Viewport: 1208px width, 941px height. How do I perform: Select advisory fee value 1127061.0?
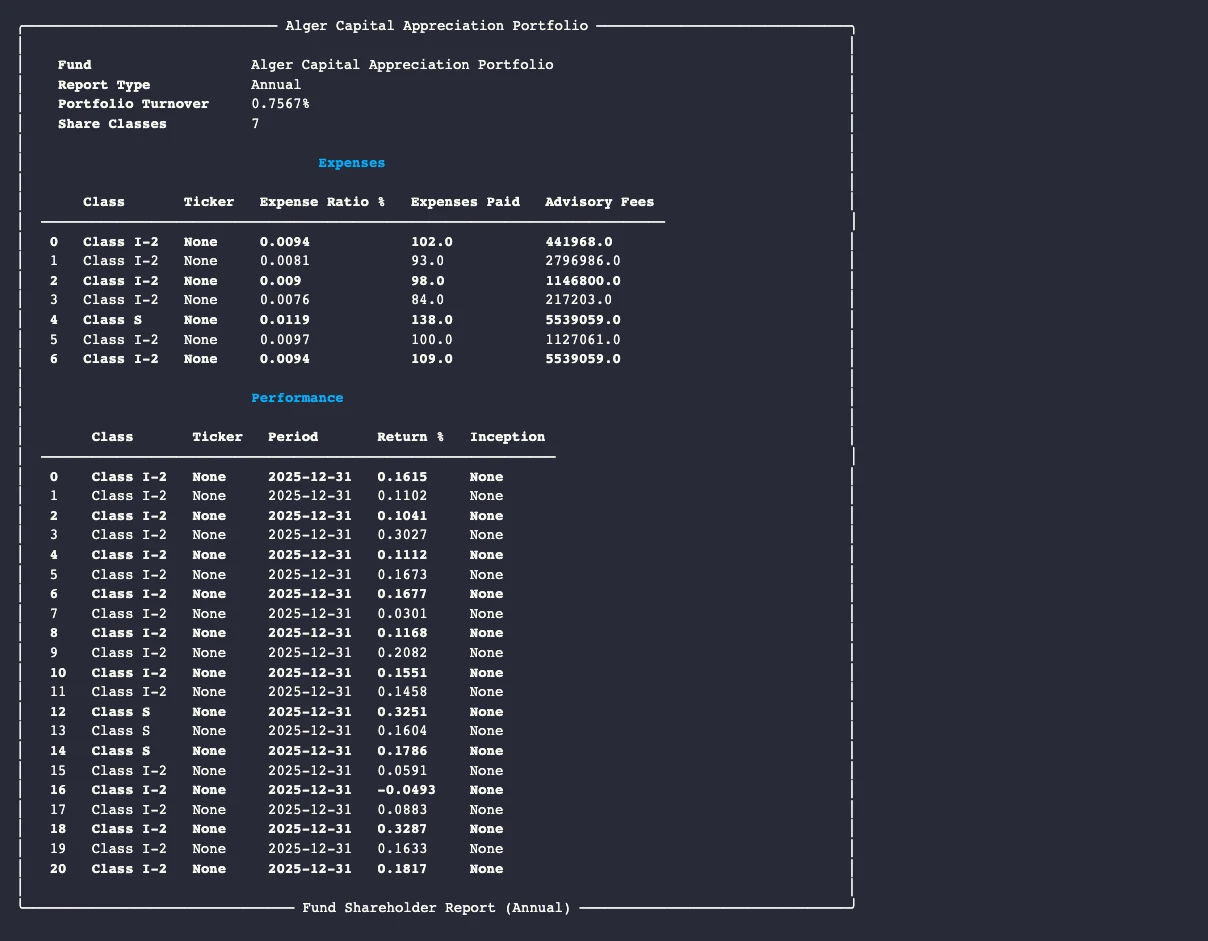click(x=582, y=340)
